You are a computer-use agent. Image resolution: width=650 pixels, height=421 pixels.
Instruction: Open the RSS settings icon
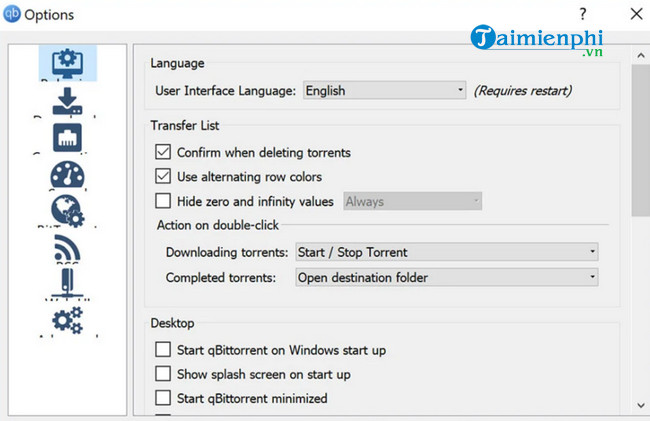[x=67, y=247]
